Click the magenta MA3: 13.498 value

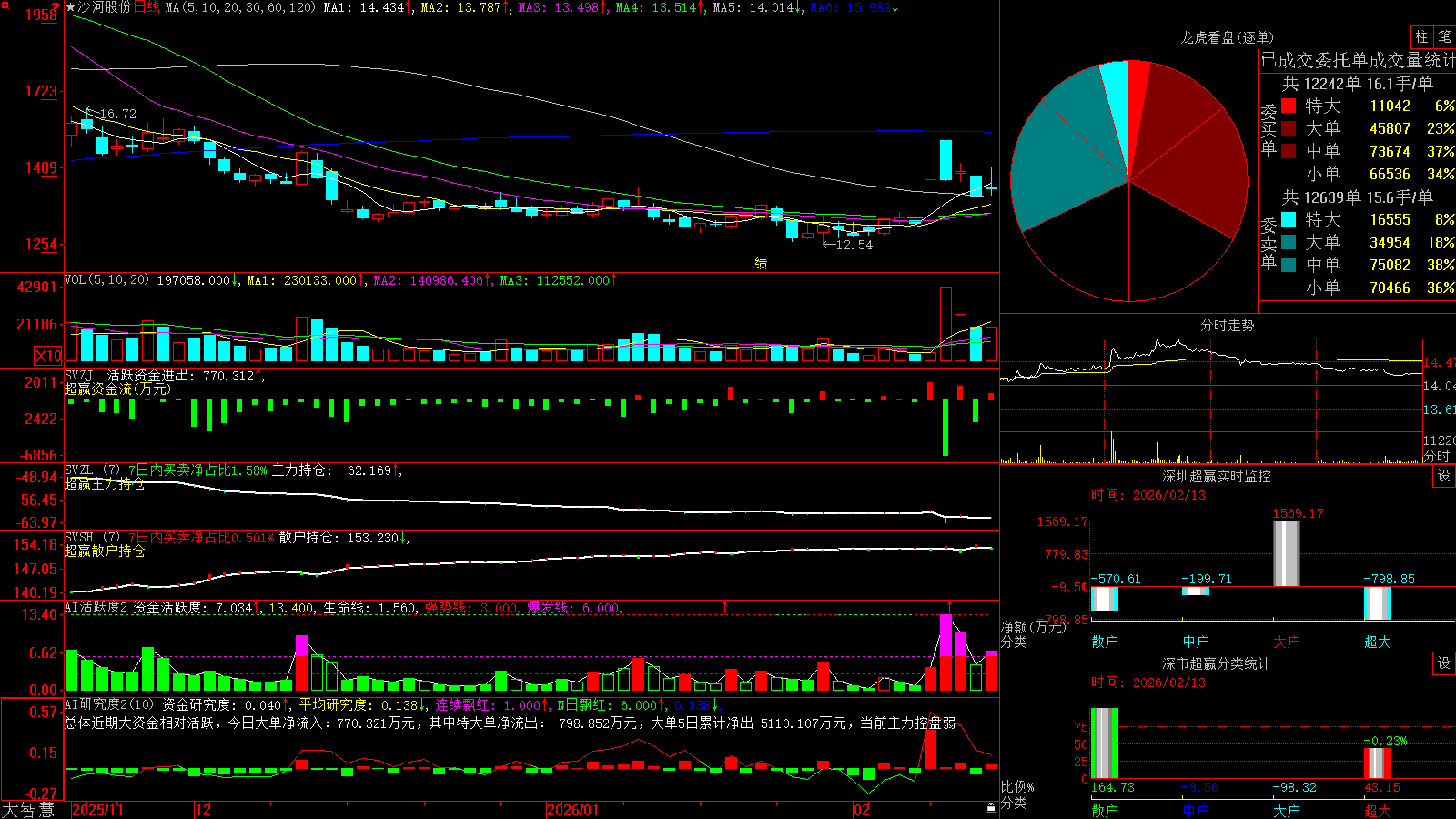click(559, 7)
